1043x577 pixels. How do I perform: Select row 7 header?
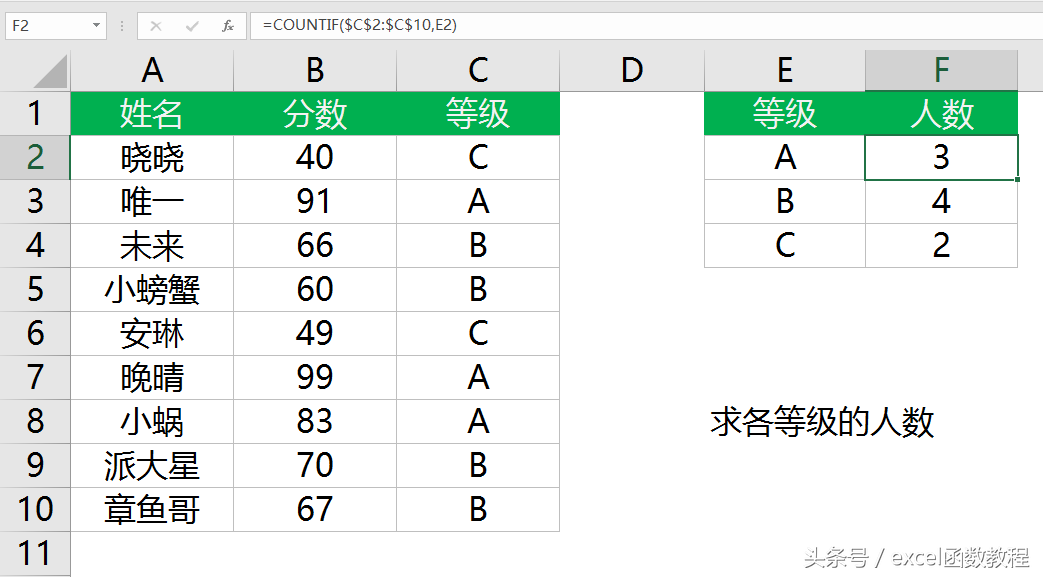pos(35,377)
